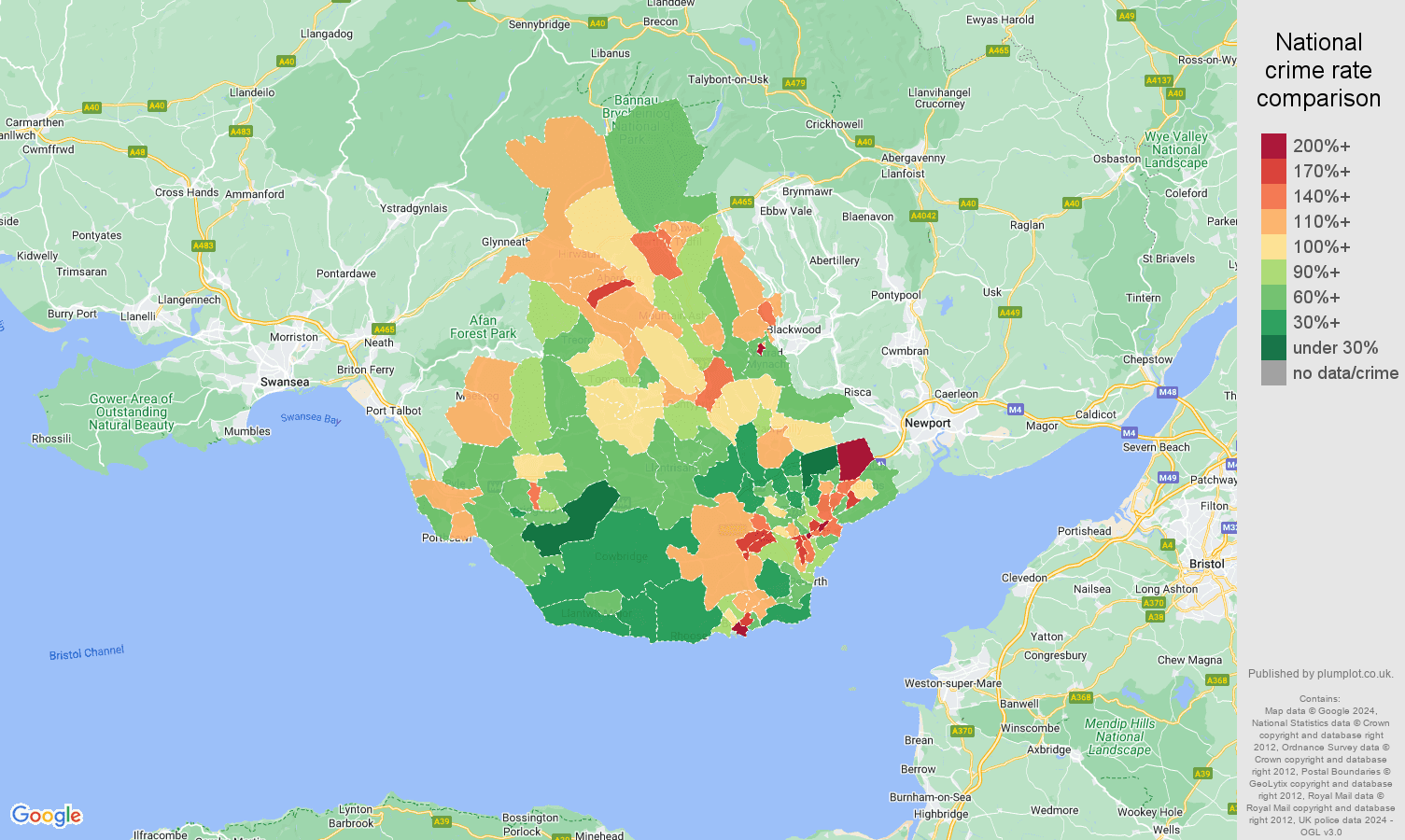Click the A4137 road shield near Ross-on-Wye
Image resolution: width=1405 pixels, height=840 pixels.
coord(1159,80)
